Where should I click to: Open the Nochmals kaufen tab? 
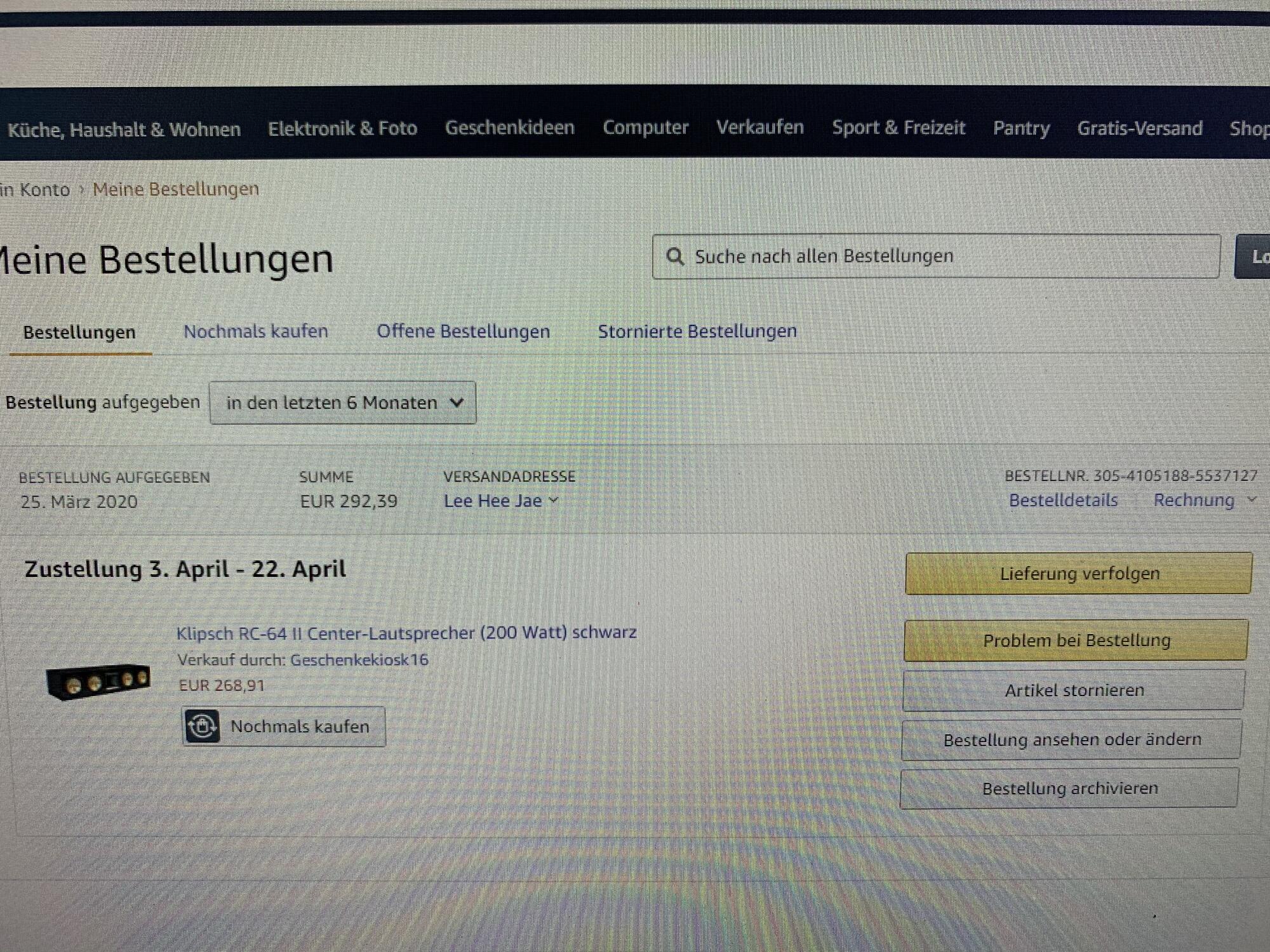tap(255, 331)
